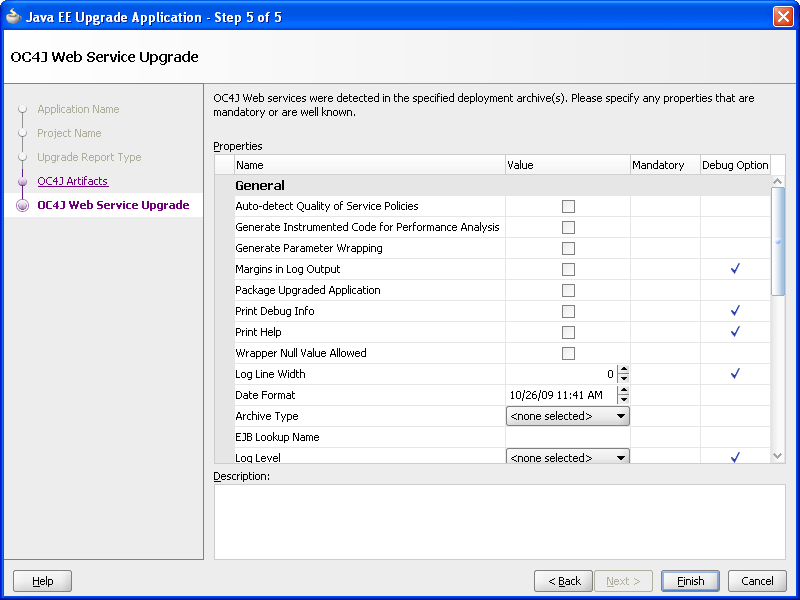800x600 pixels.
Task: Click the debug option check mark for Print Debug Info
Action: [x=735, y=311]
